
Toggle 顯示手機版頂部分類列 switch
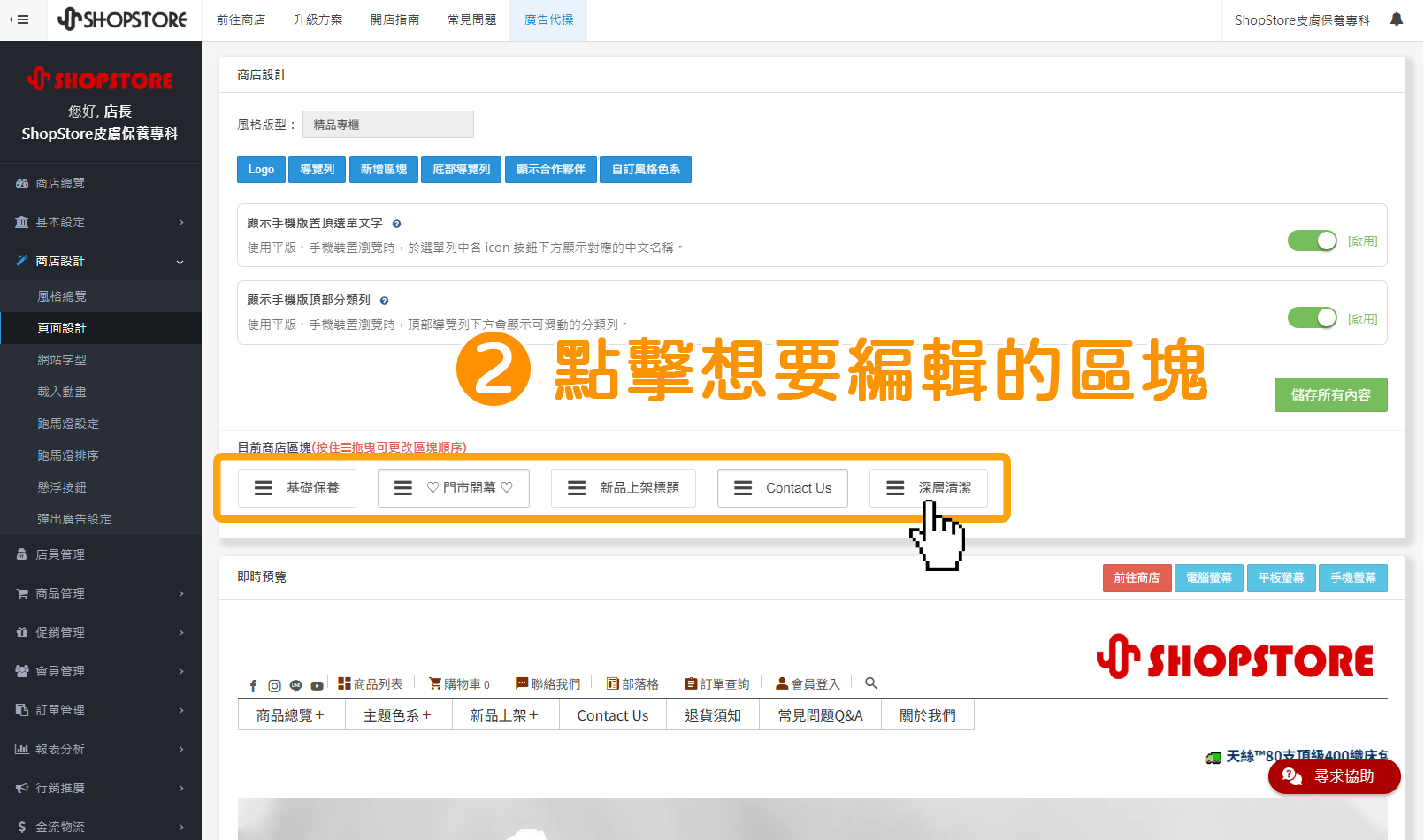(1313, 317)
